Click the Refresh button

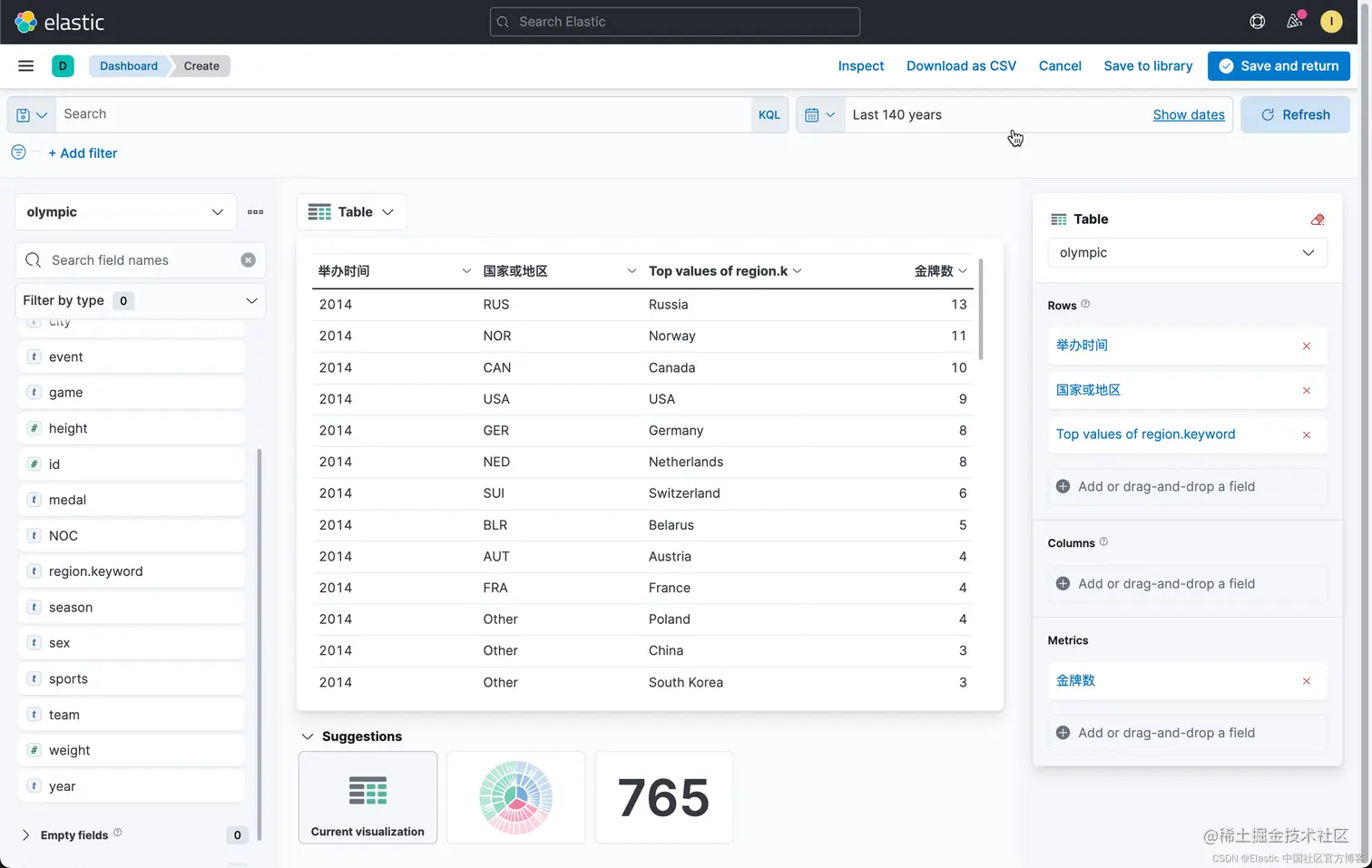click(1295, 115)
